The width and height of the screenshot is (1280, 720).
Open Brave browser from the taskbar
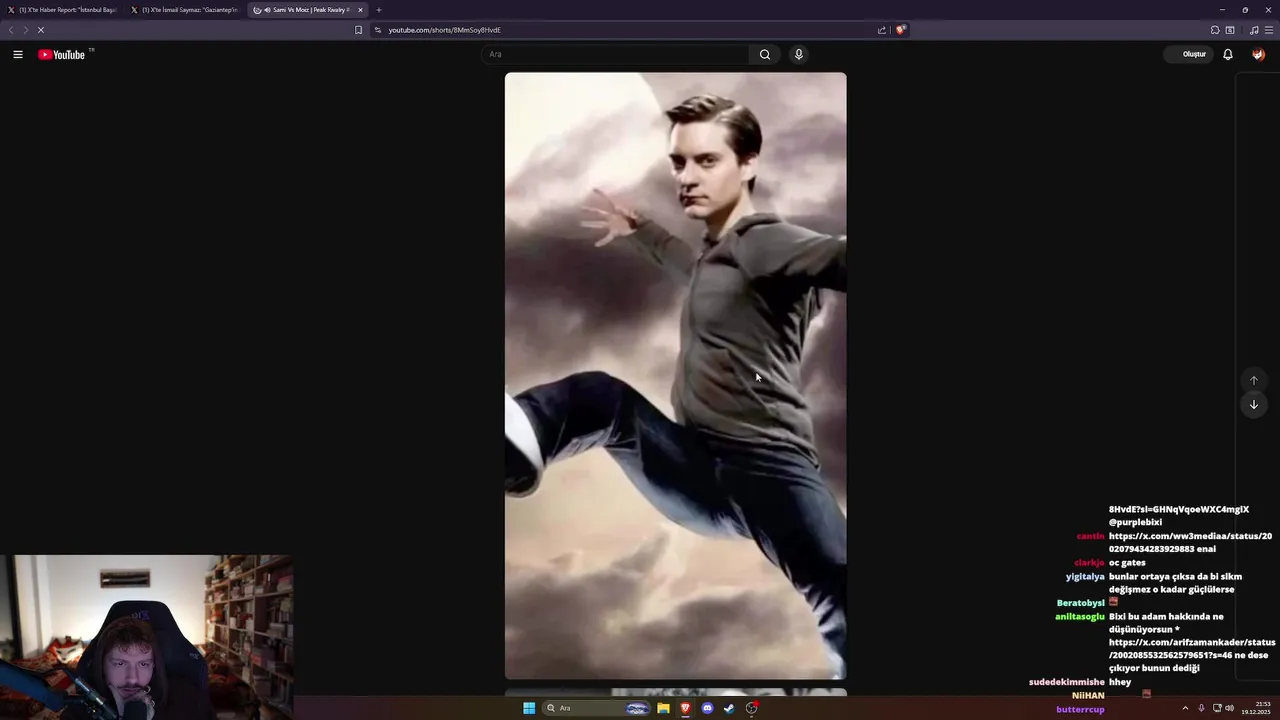click(685, 708)
